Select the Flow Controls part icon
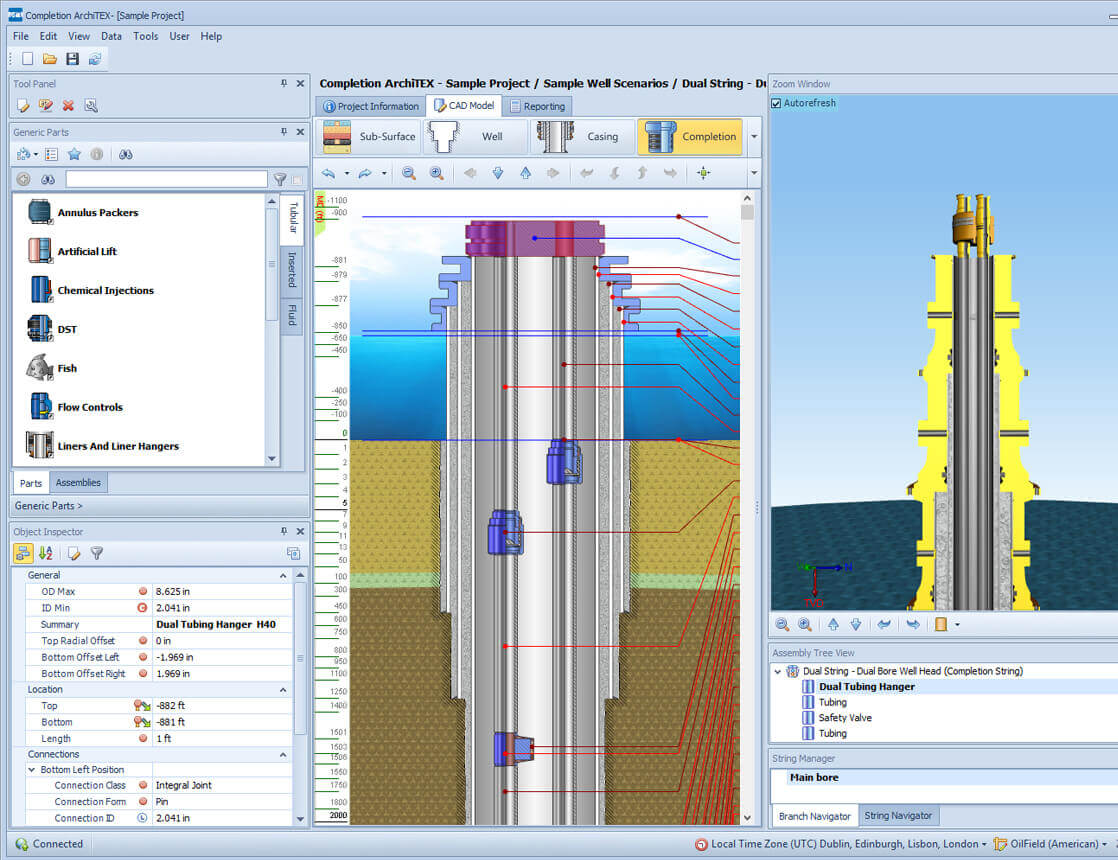The height and width of the screenshot is (860, 1118). pos(40,407)
